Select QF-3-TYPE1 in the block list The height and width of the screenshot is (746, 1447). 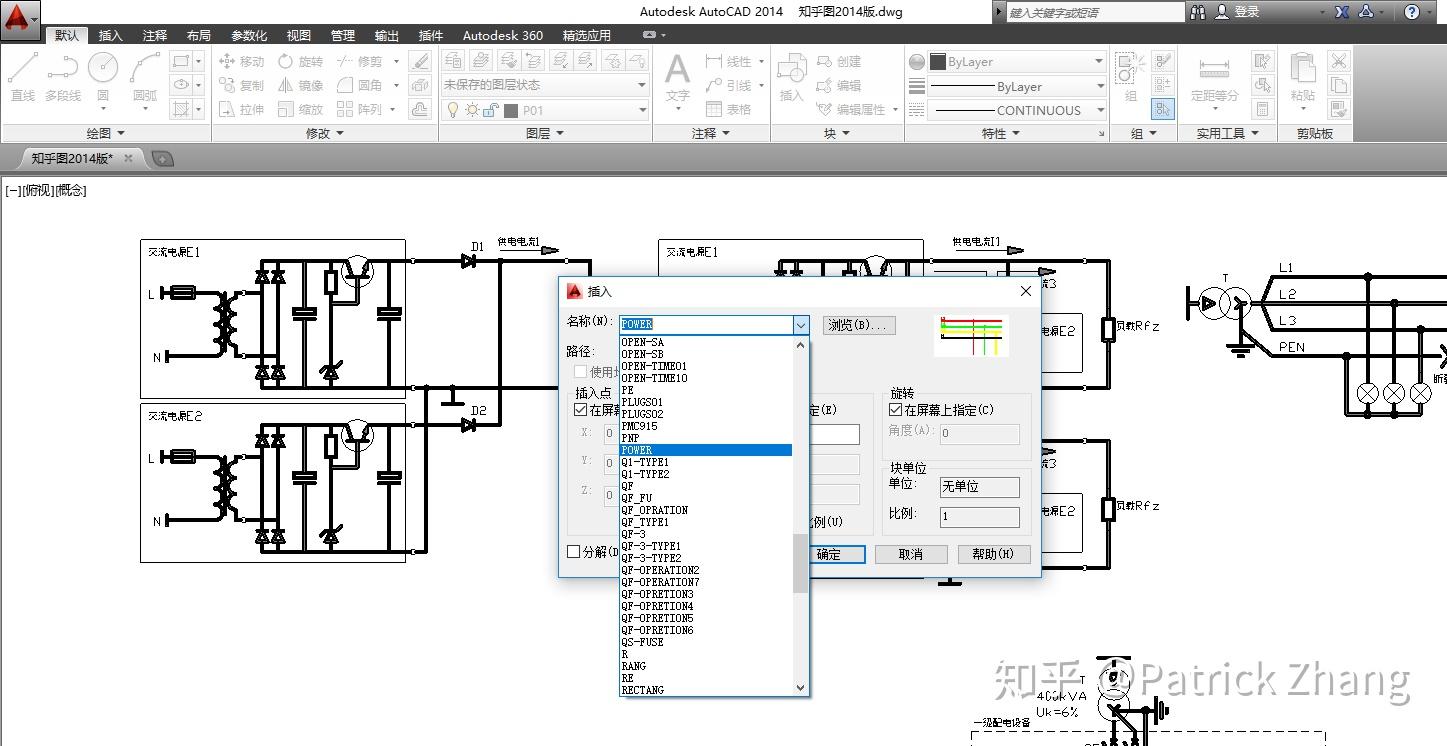coord(706,546)
